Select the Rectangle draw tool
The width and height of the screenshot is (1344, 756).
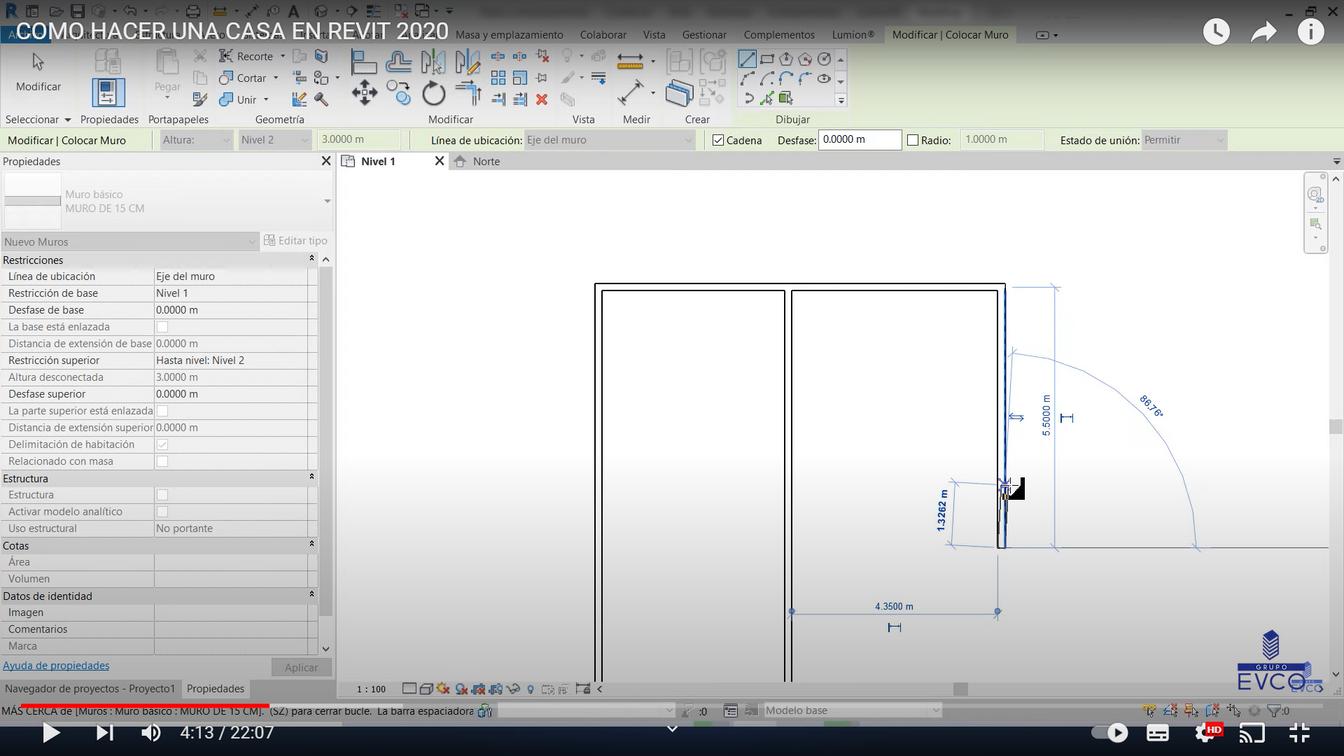click(x=767, y=59)
